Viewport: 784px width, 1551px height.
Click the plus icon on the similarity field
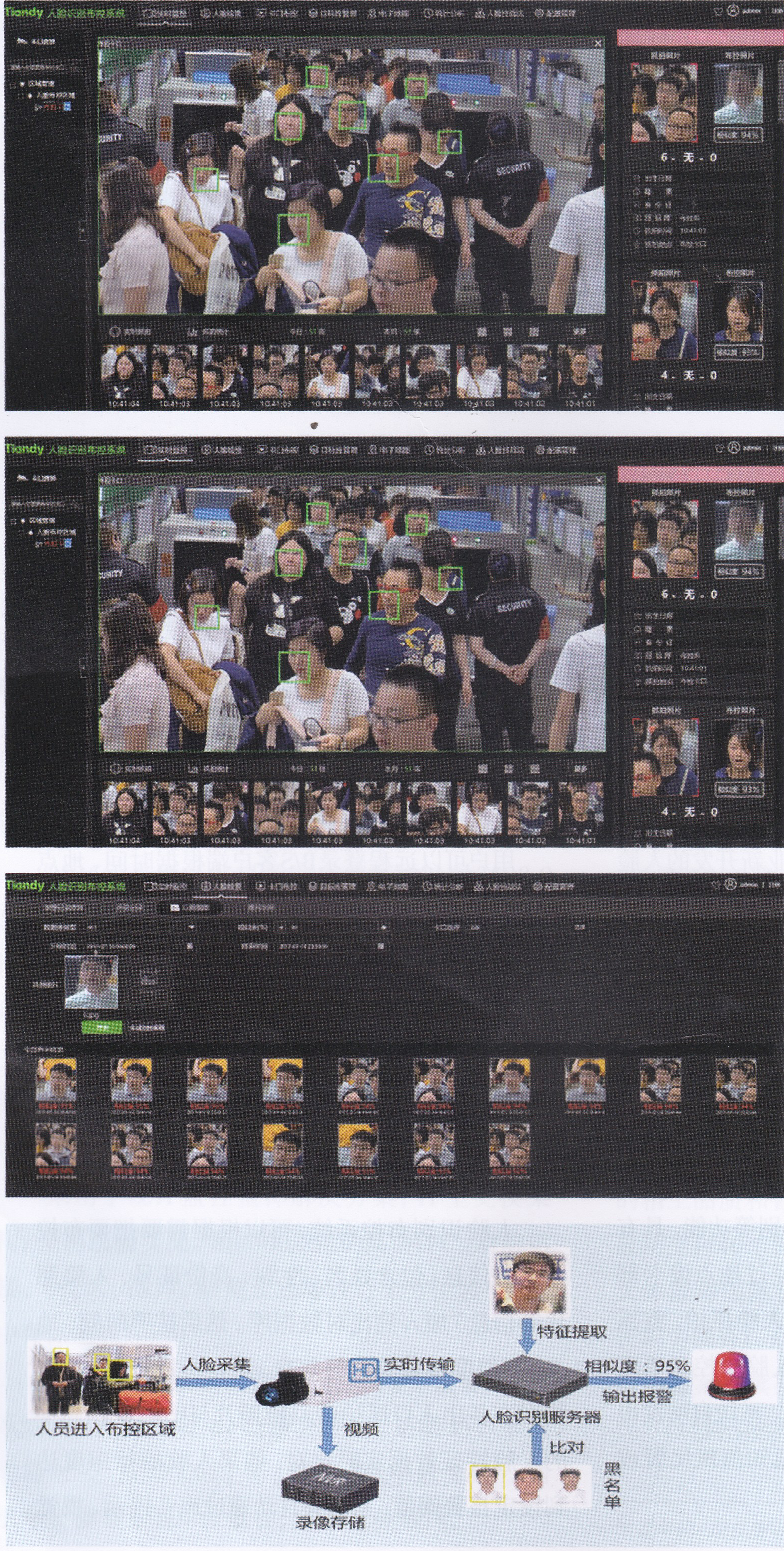[x=383, y=928]
